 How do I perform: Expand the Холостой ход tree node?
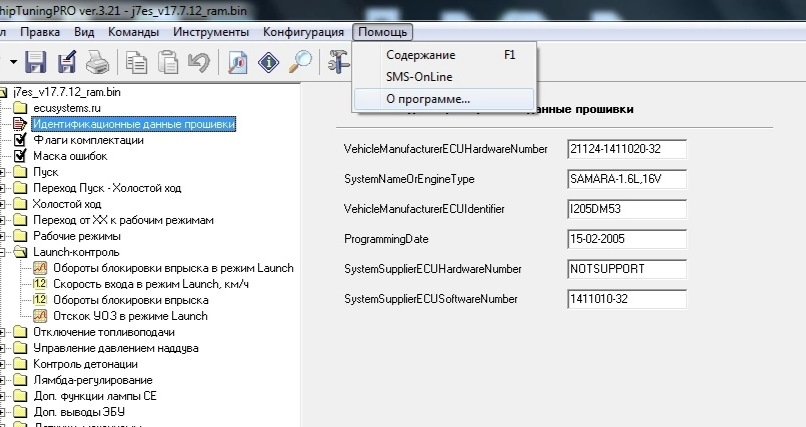tap(2, 204)
